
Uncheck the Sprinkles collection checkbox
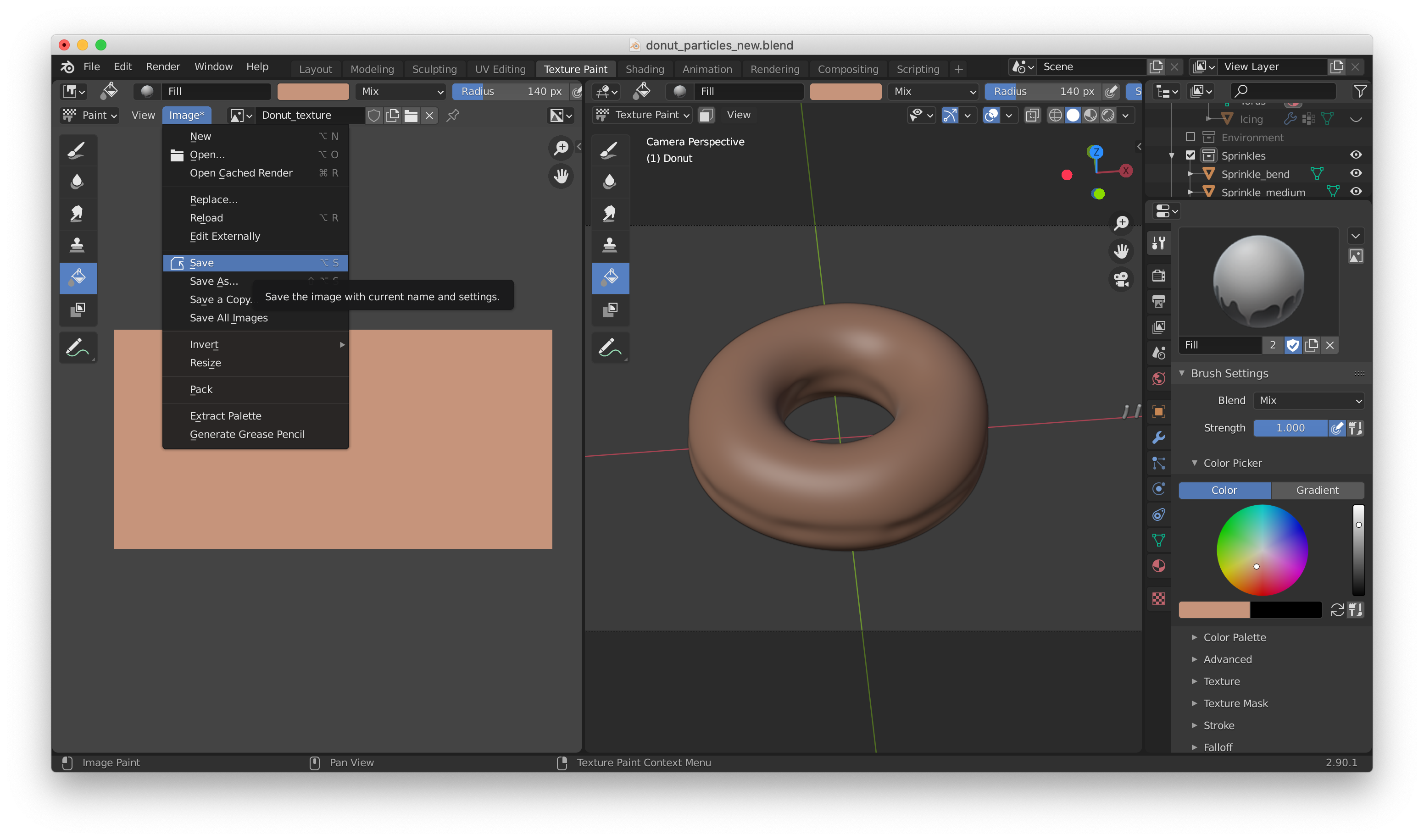pyautogui.click(x=1190, y=155)
